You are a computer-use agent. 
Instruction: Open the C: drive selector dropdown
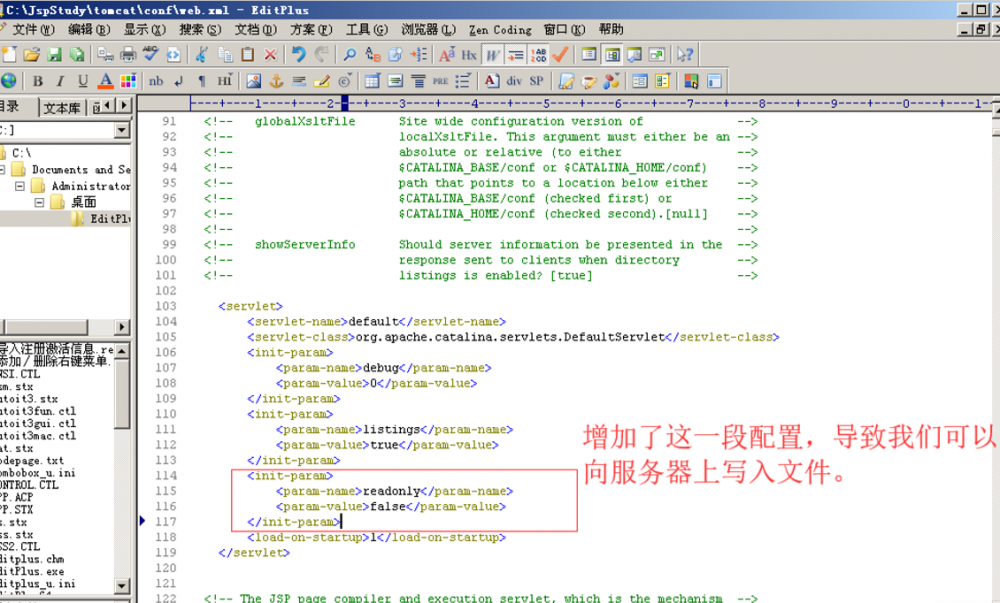123,130
